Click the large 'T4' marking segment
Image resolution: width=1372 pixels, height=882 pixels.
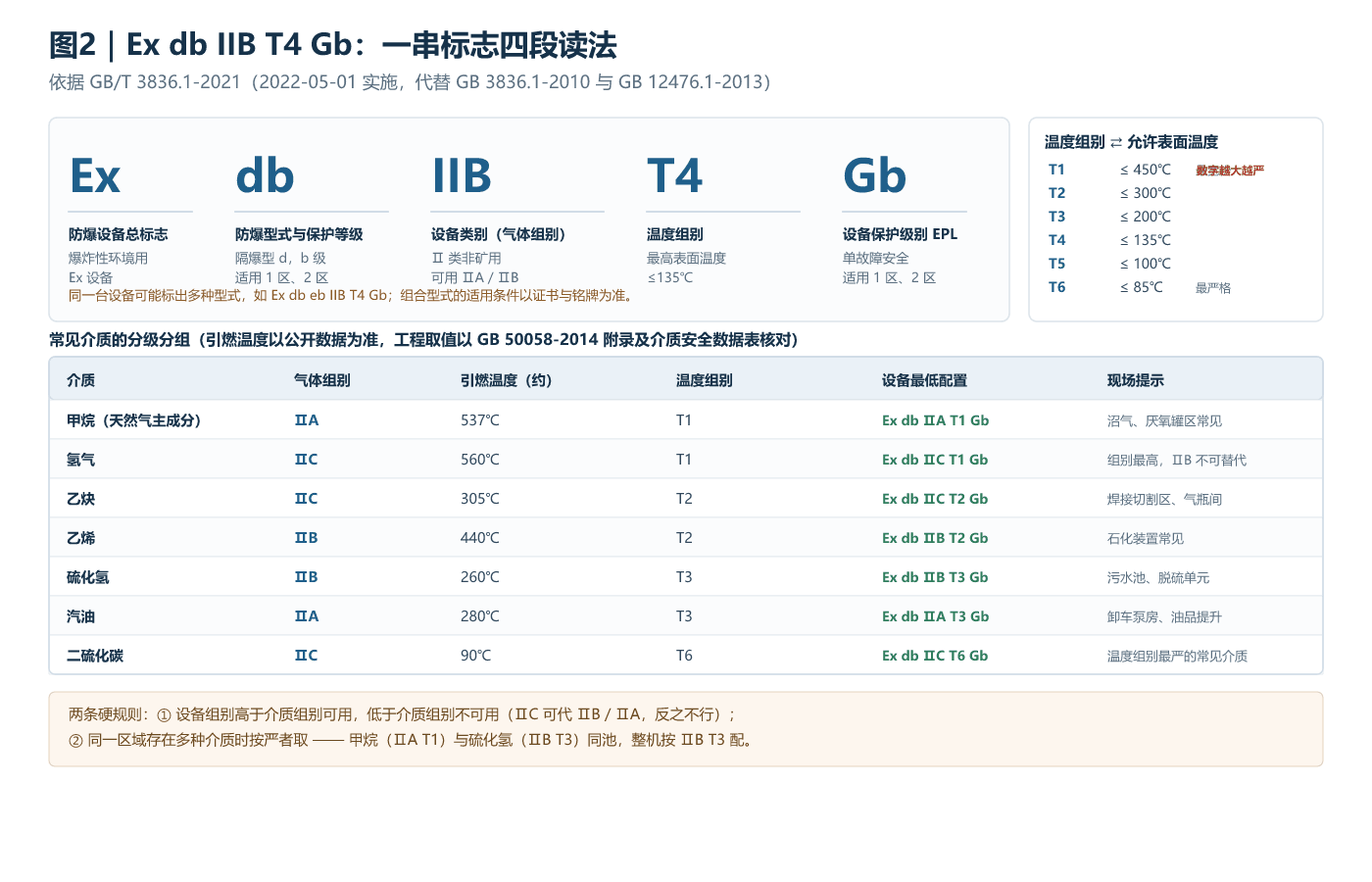click(x=675, y=176)
